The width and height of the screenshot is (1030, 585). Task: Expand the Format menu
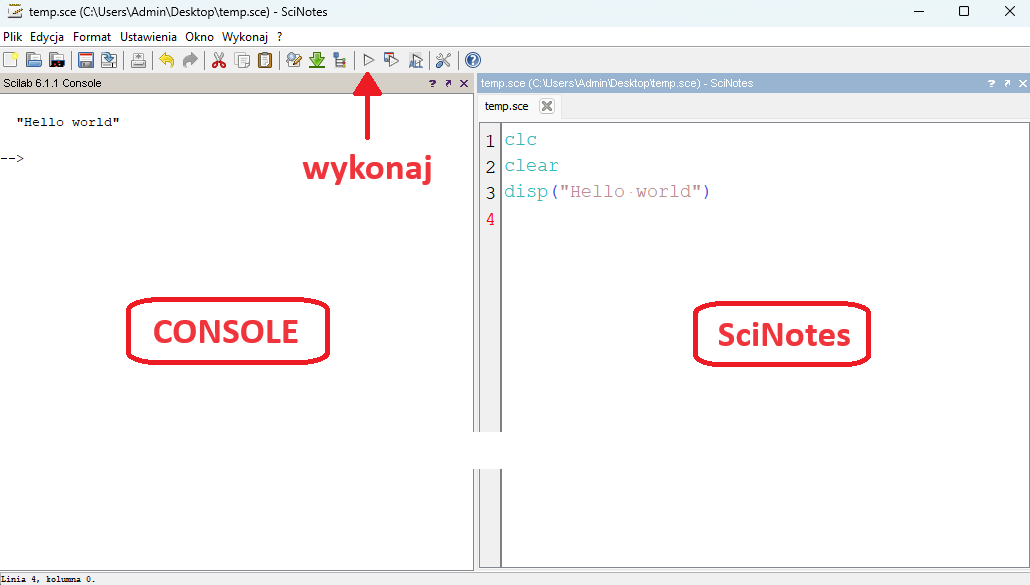pos(92,36)
